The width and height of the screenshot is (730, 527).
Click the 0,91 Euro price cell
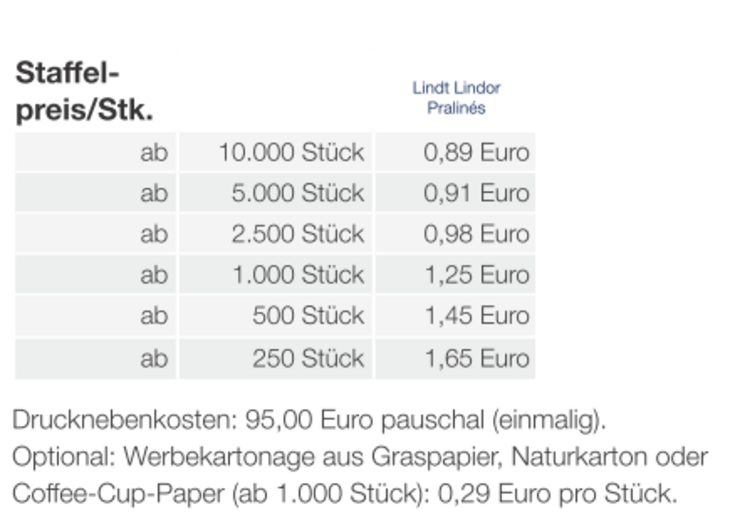coord(476,193)
